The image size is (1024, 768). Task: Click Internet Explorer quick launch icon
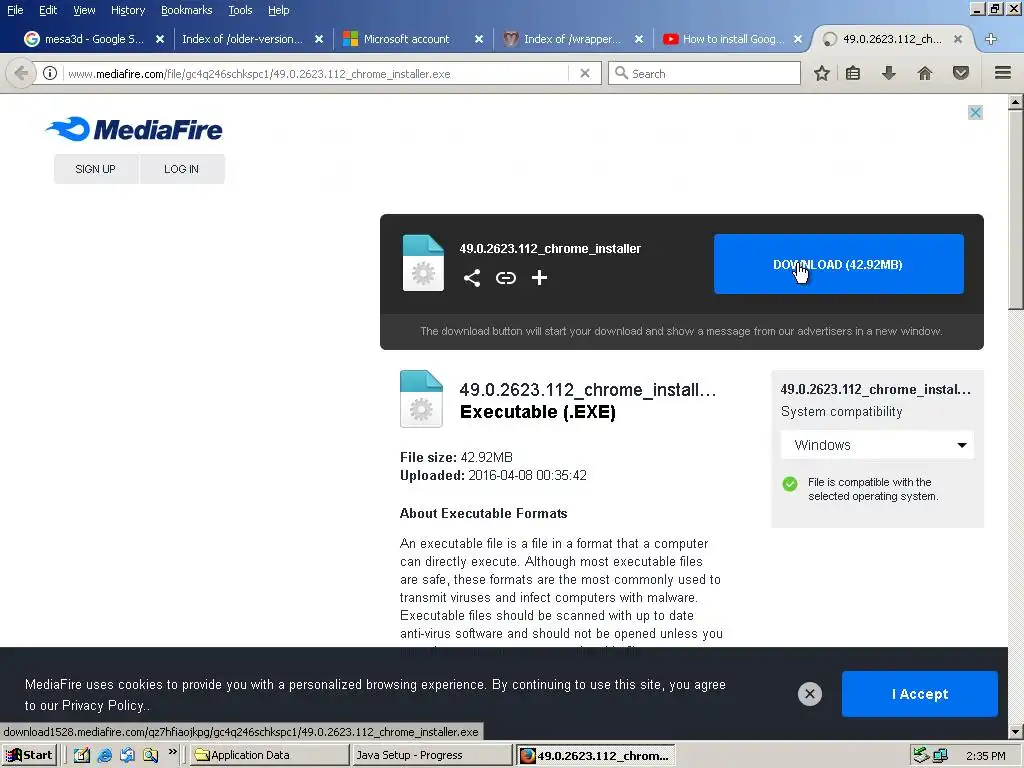104,755
